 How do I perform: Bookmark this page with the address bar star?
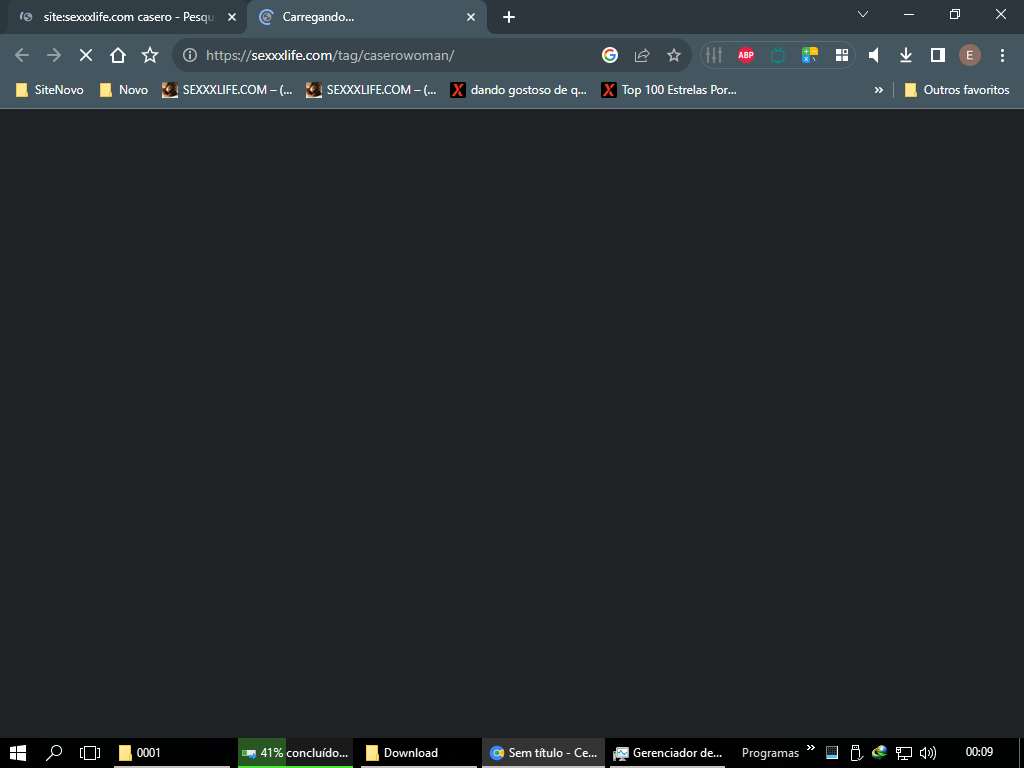coord(674,56)
